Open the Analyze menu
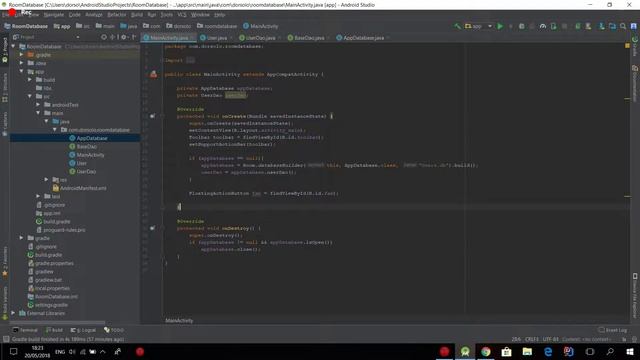The image size is (640, 360). pos(93,15)
